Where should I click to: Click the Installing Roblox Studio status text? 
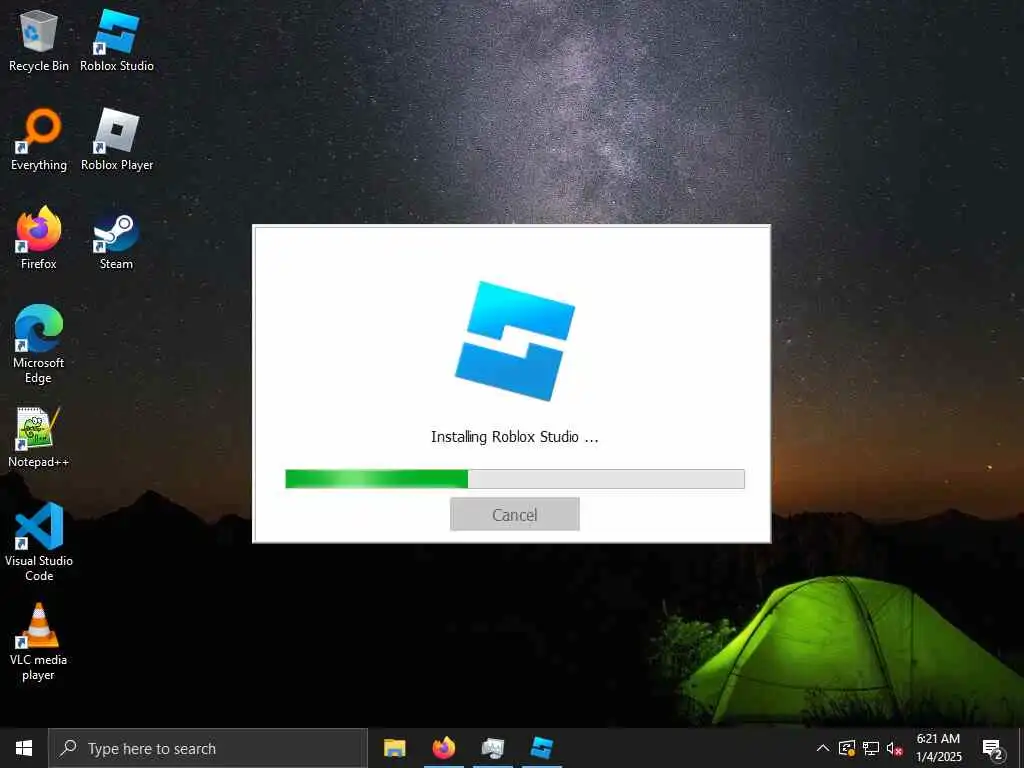pyautogui.click(x=515, y=437)
